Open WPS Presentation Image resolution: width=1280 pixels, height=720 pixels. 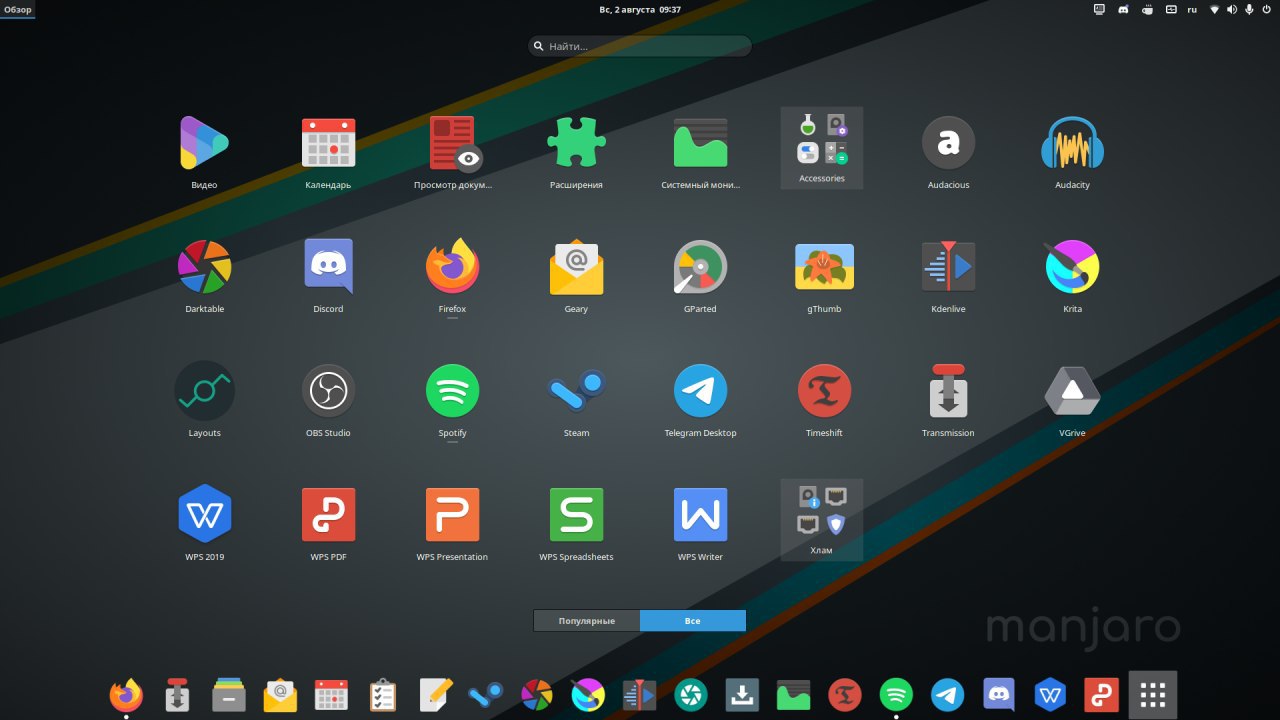coord(452,515)
